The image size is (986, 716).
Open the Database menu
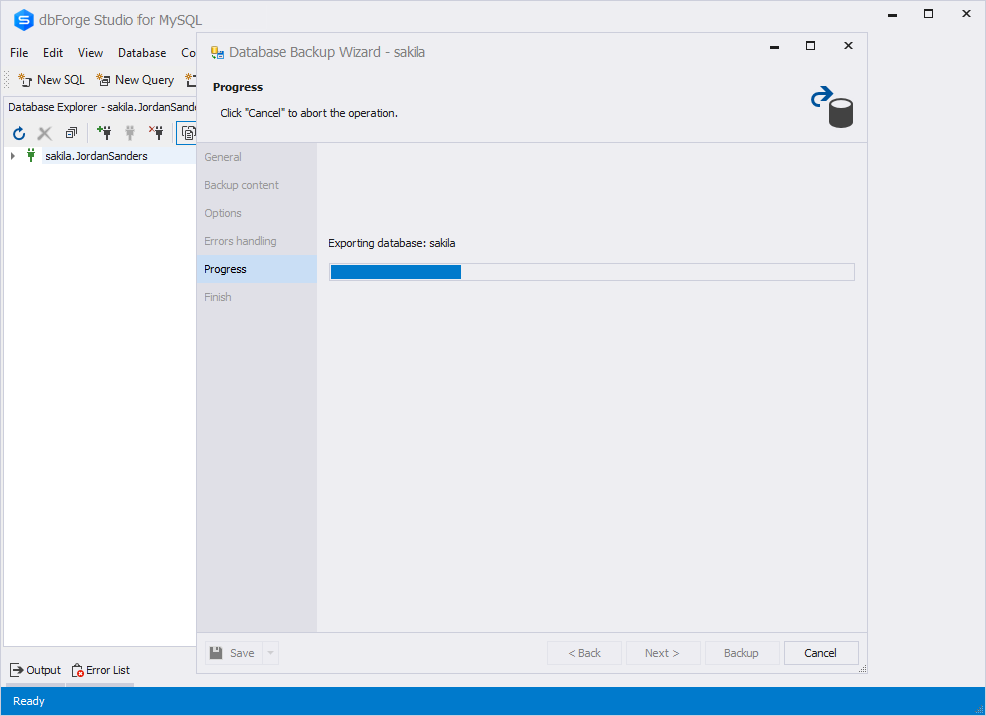pyautogui.click(x=142, y=53)
